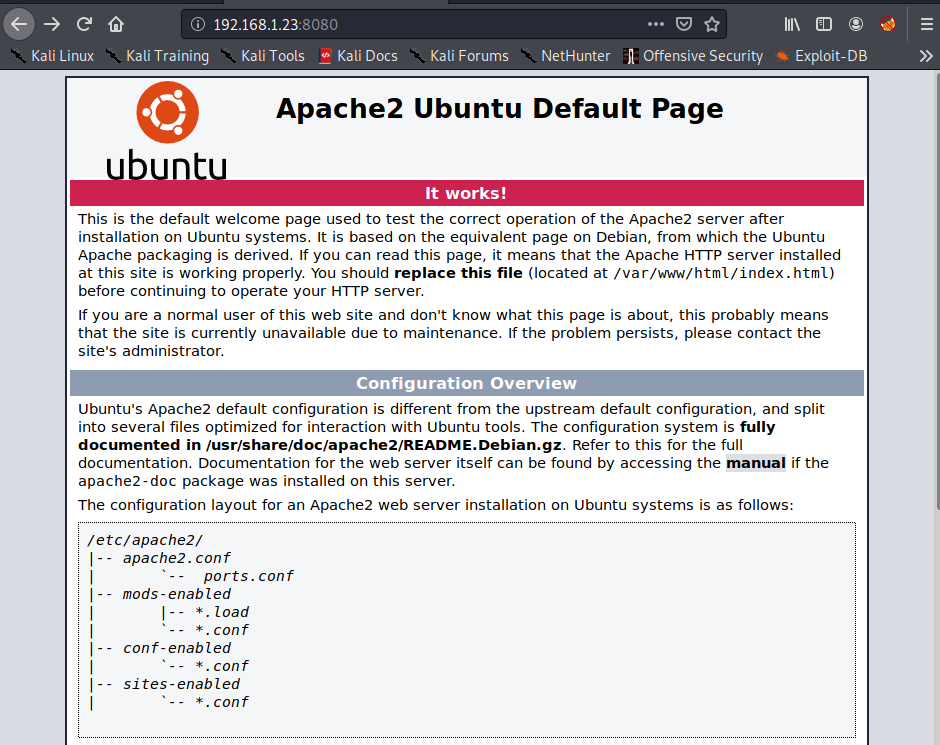
Task: Reload the current page
Action: click(85, 24)
